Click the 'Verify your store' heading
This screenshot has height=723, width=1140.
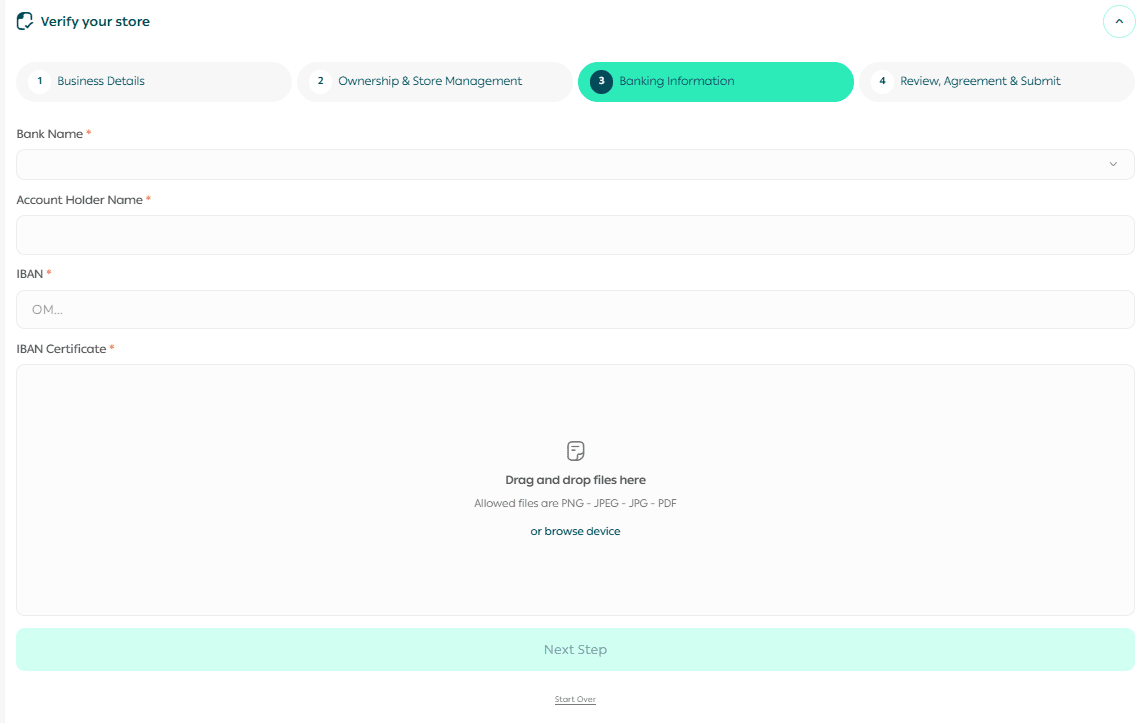(95, 22)
